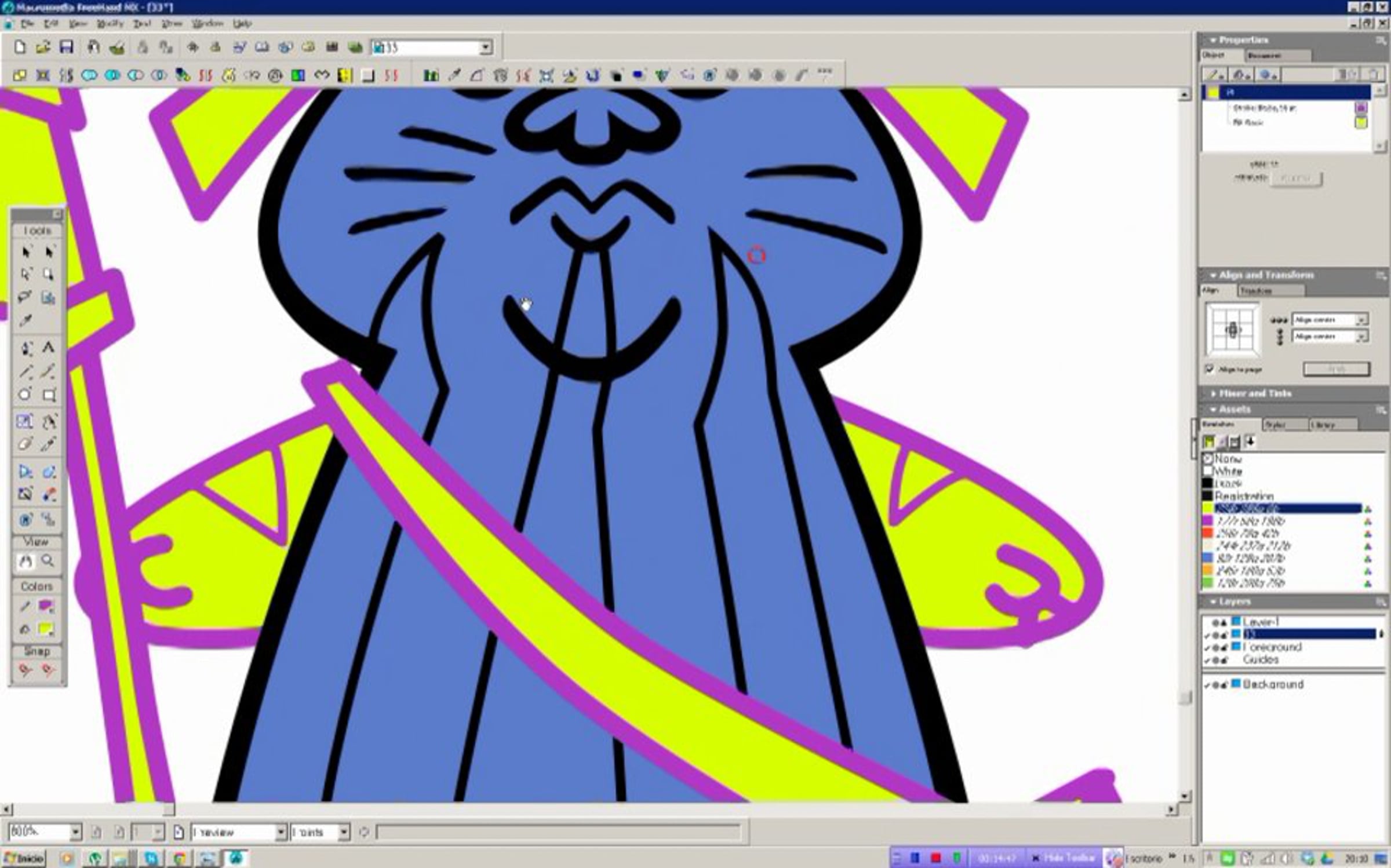Image resolution: width=1391 pixels, height=868 pixels.
Task: Choose the Eyedropper tool
Action: (26, 320)
